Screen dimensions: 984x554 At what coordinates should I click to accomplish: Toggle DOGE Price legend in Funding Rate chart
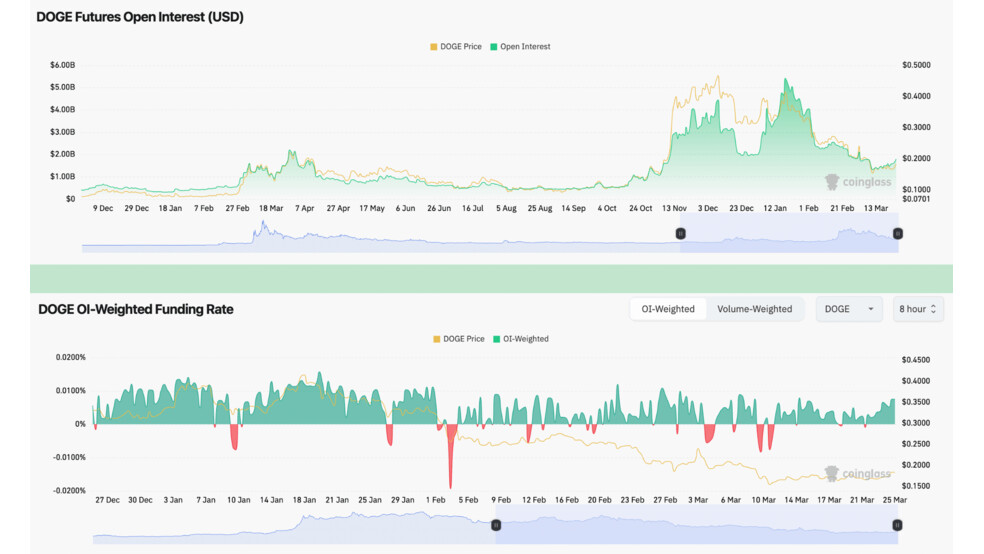point(459,339)
